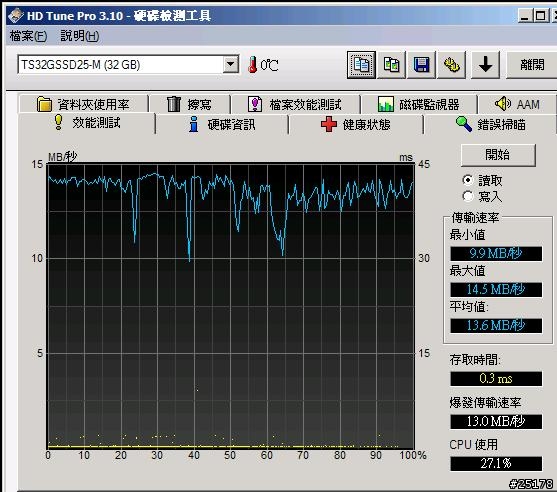Switch to the 健康狀態 health tab
The height and width of the screenshot is (492, 557).
356,125
